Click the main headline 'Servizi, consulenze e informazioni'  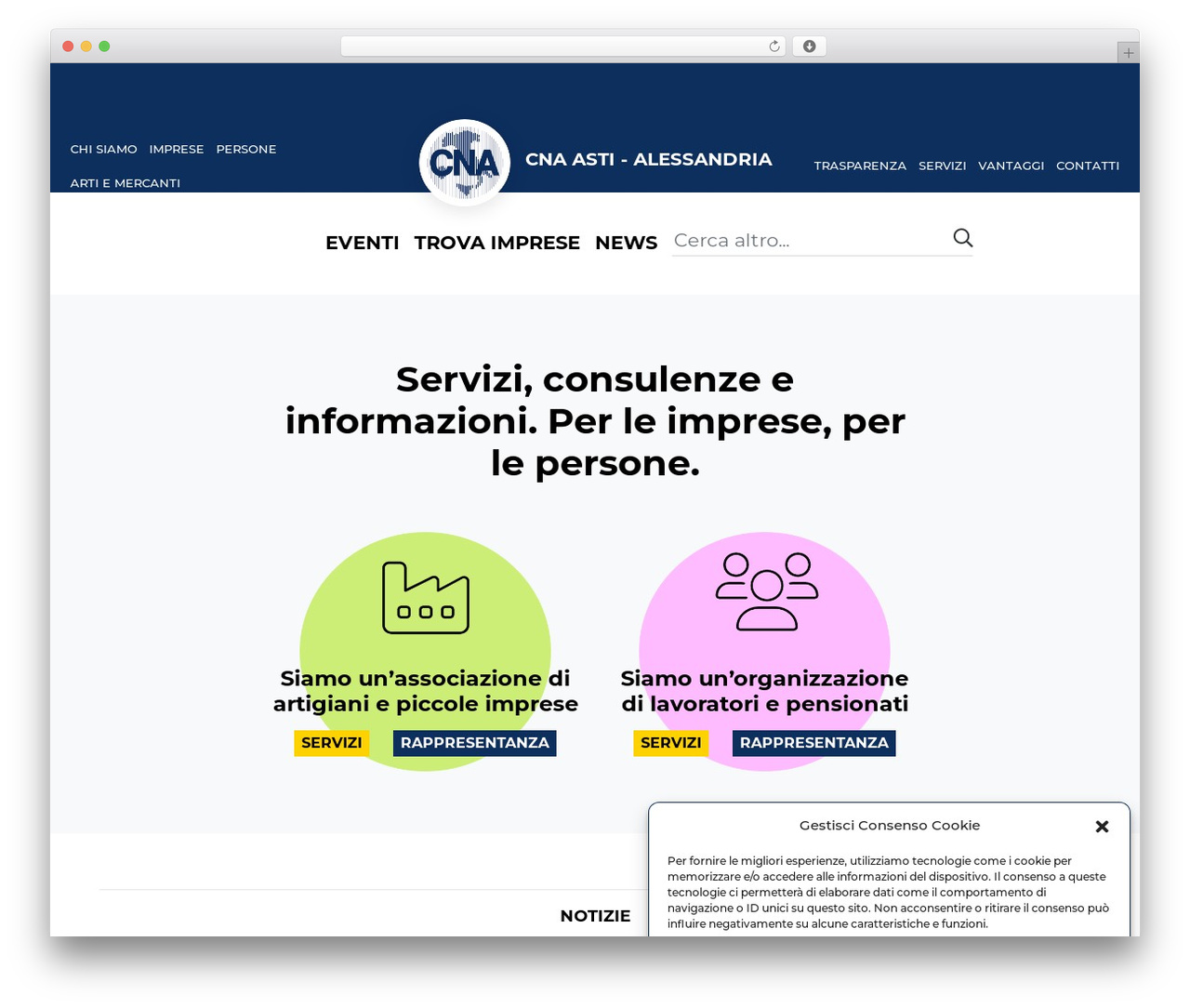coord(595,420)
